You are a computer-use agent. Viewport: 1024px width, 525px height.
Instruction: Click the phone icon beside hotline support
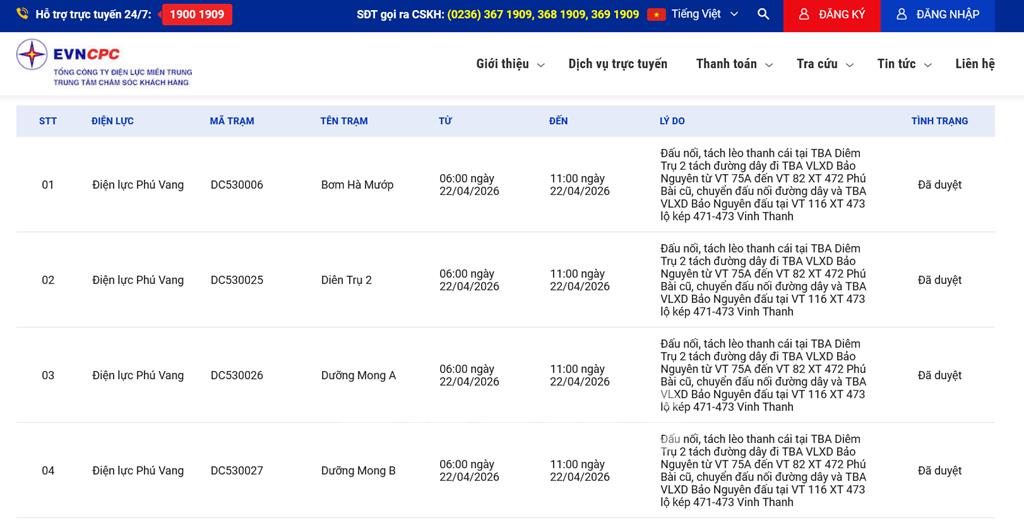point(22,15)
